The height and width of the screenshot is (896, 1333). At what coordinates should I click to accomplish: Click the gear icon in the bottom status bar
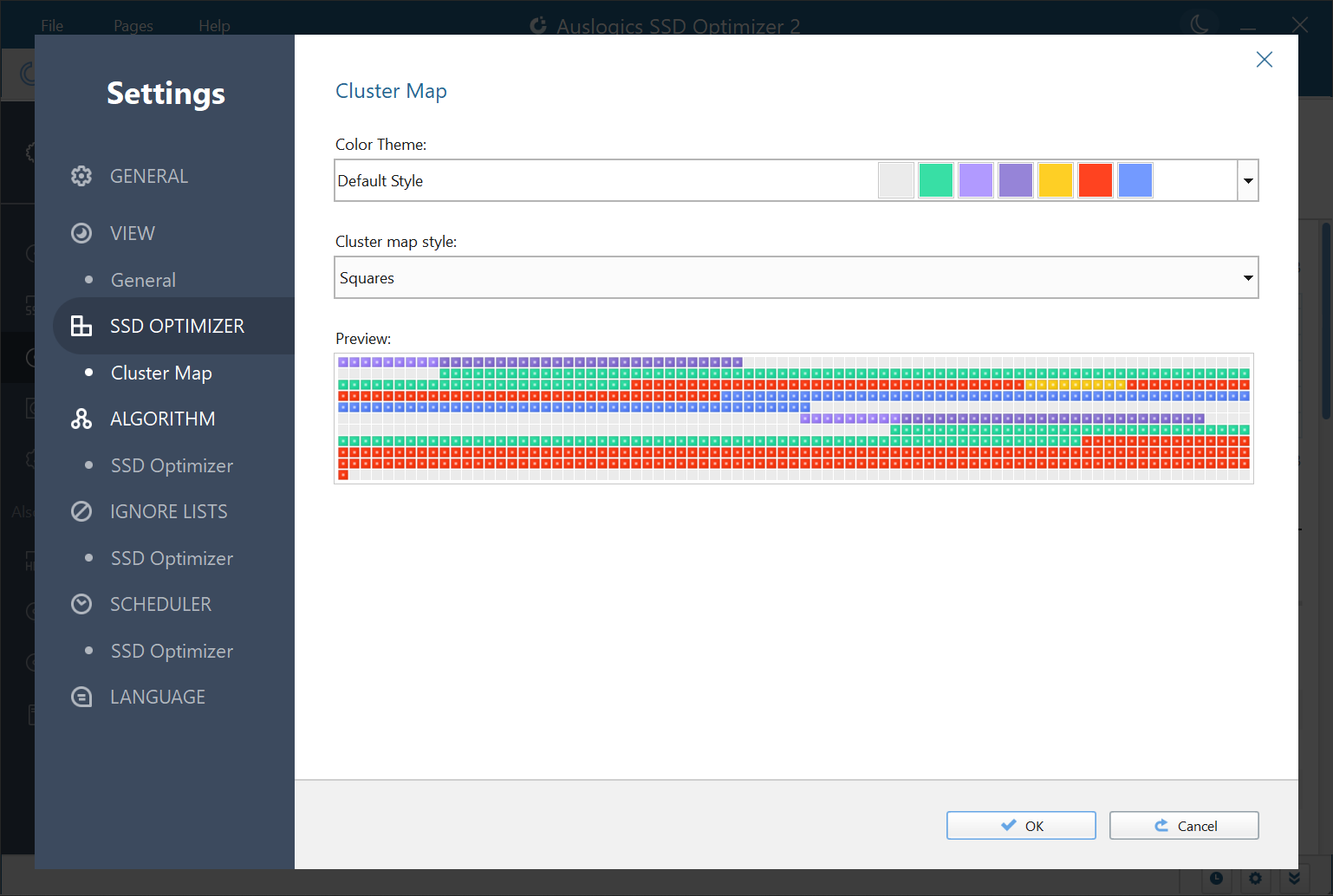point(1255,879)
